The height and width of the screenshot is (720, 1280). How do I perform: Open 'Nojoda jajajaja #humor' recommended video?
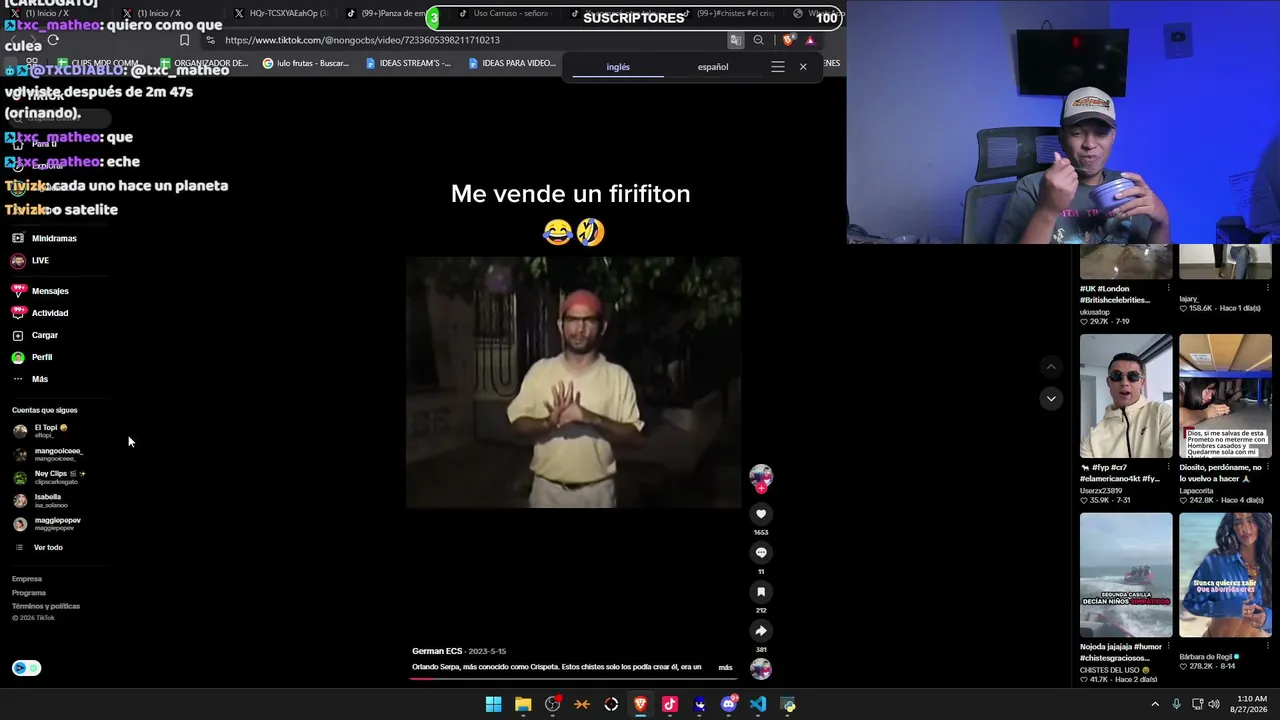[1126, 575]
